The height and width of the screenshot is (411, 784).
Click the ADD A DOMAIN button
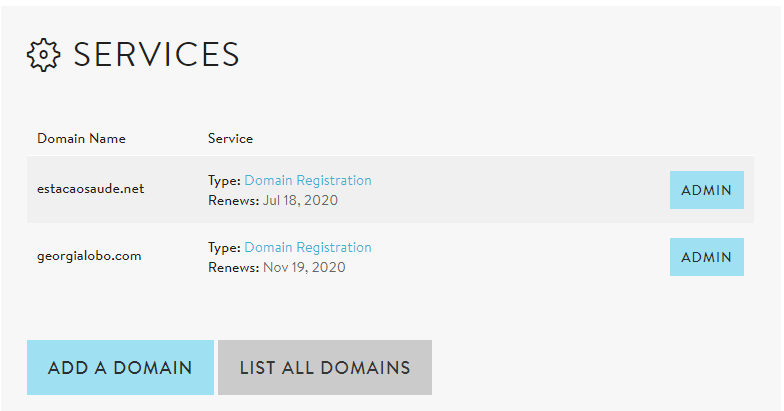(120, 367)
